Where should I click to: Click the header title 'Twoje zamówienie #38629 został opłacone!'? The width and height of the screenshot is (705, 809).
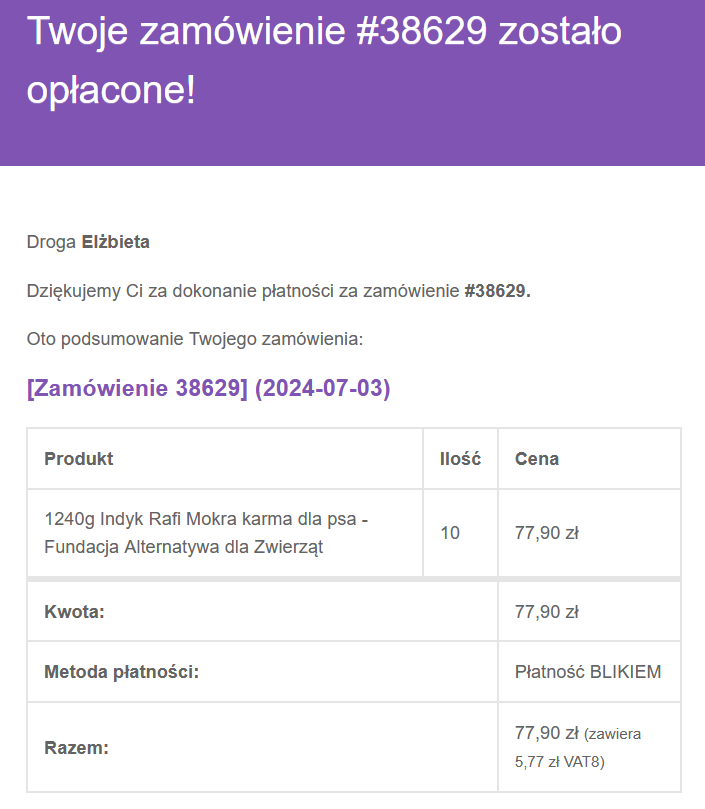(x=324, y=59)
